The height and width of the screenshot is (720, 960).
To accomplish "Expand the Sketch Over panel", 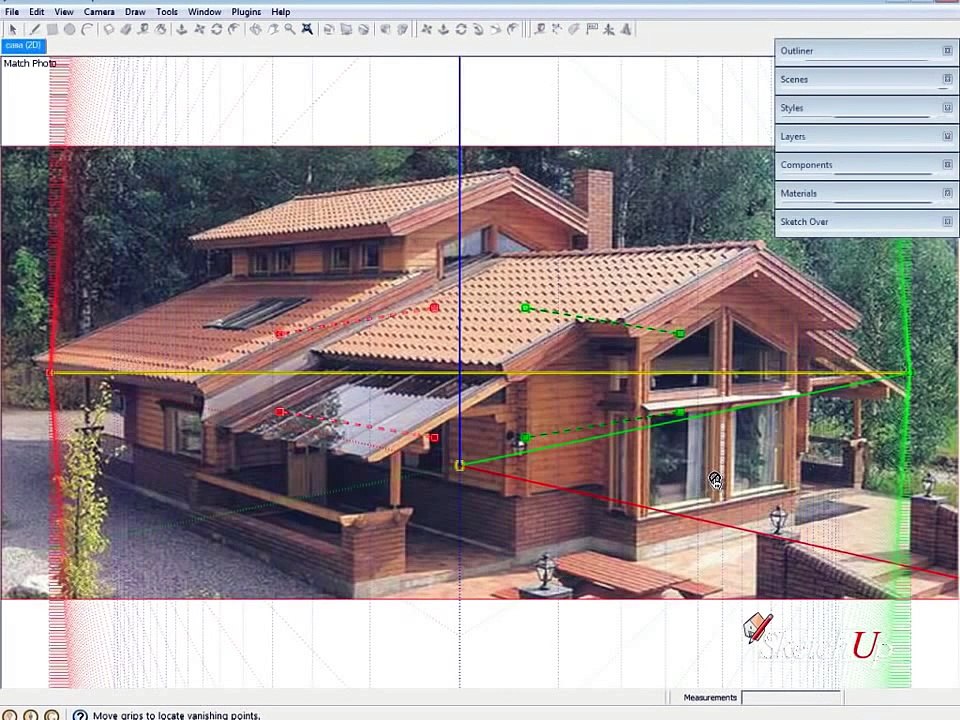I will [x=866, y=222].
